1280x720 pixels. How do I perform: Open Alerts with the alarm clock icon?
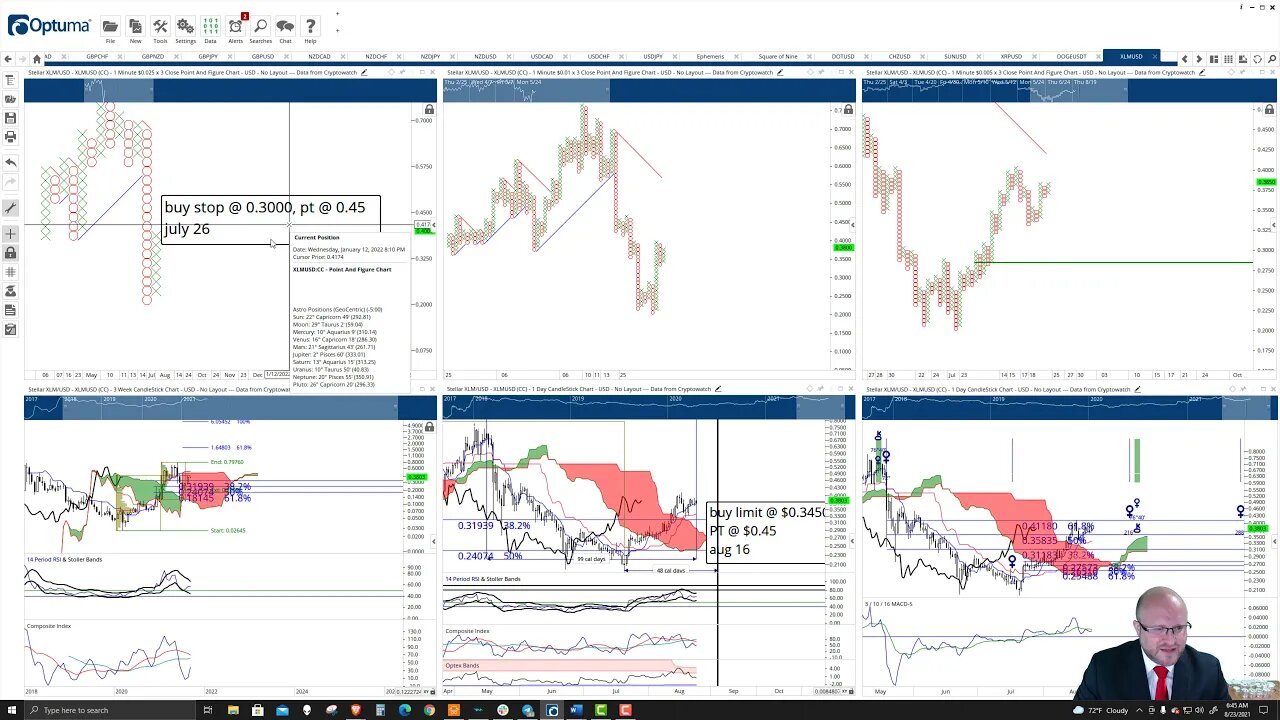235,30
